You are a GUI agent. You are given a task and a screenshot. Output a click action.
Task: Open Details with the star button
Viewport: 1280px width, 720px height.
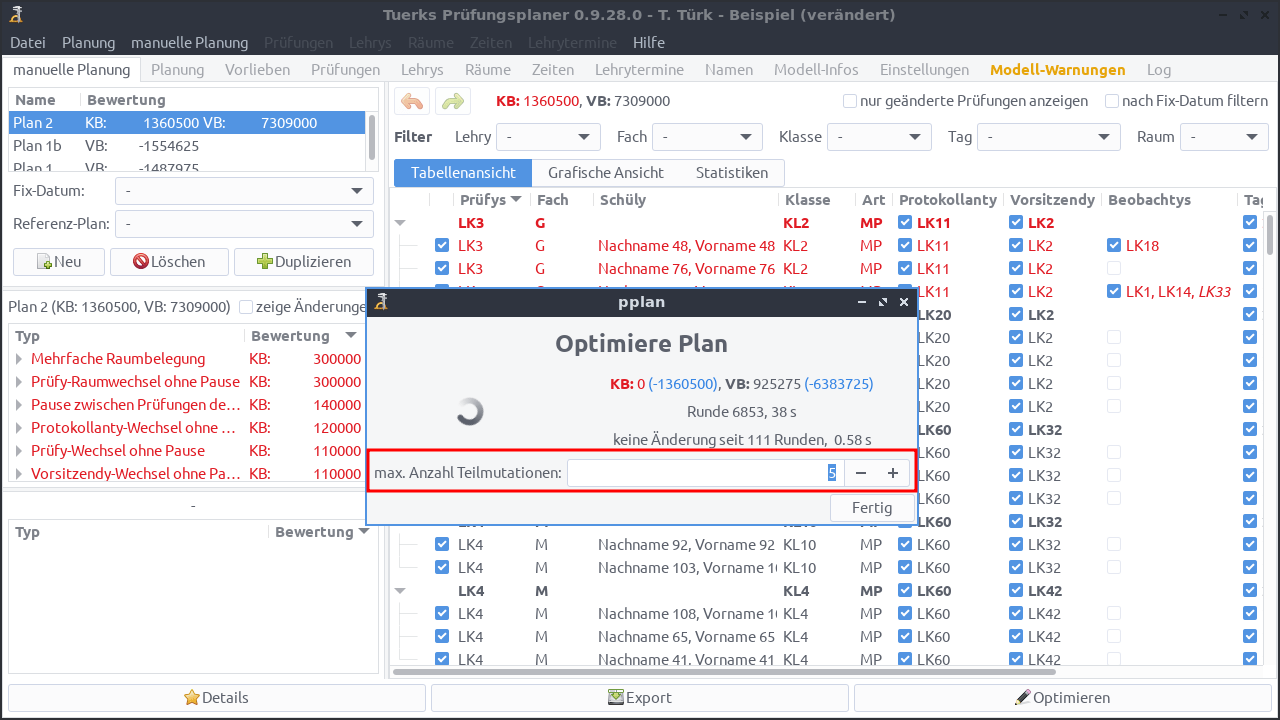point(216,698)
